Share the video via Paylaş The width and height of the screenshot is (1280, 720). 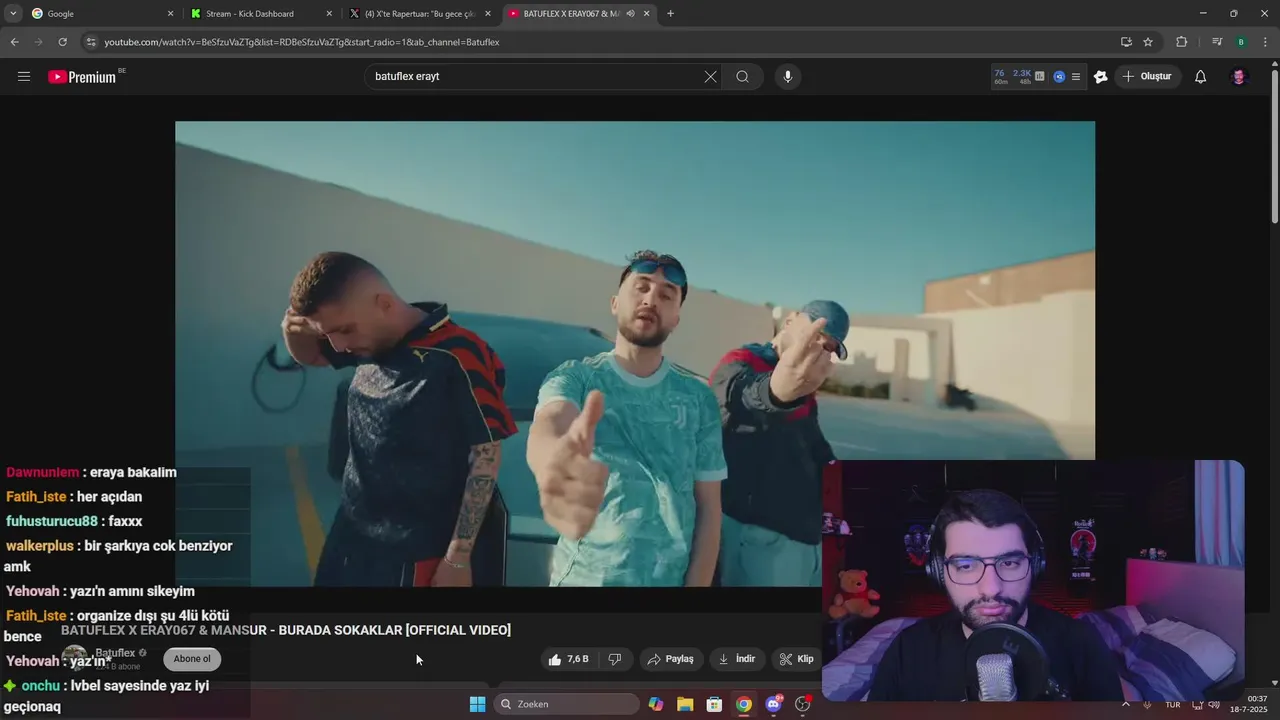[x=671, y=659]
